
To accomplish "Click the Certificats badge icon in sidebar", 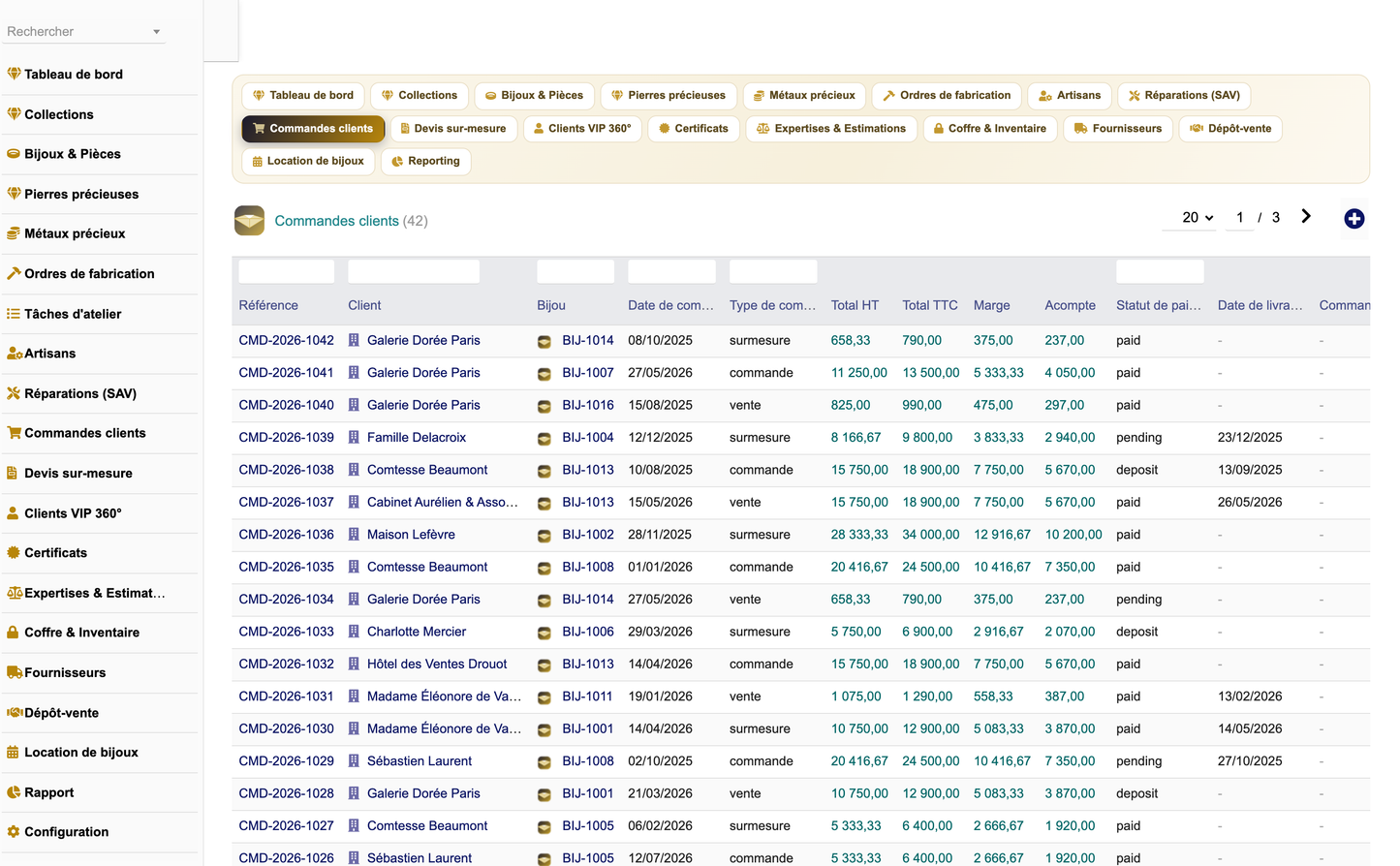I will (14, 552).
